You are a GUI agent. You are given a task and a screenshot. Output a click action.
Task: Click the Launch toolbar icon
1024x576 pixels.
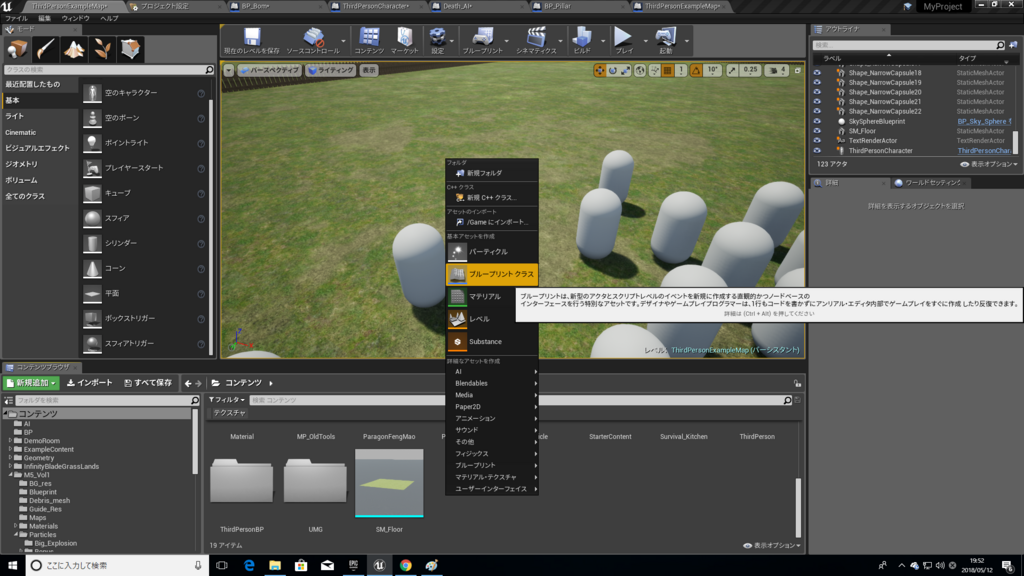665,40
